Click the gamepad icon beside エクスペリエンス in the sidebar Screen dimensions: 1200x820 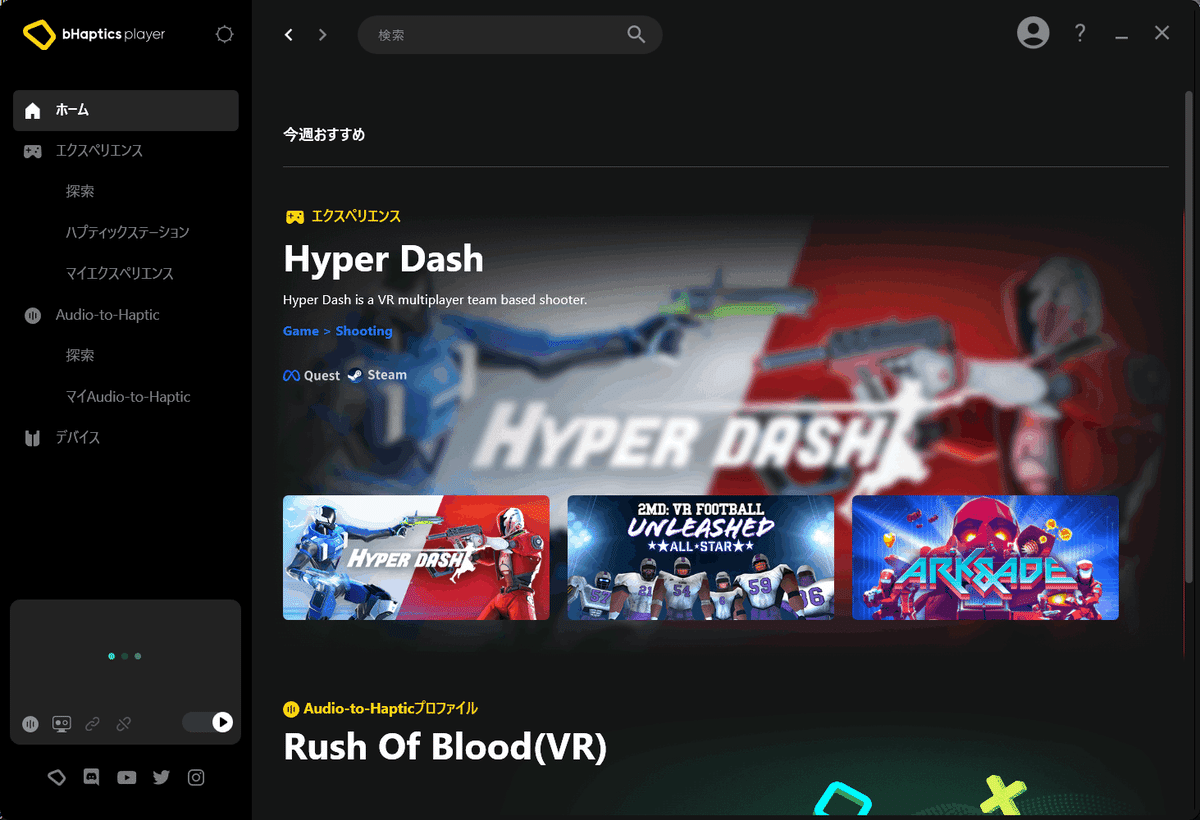click(x=33, y=151)
